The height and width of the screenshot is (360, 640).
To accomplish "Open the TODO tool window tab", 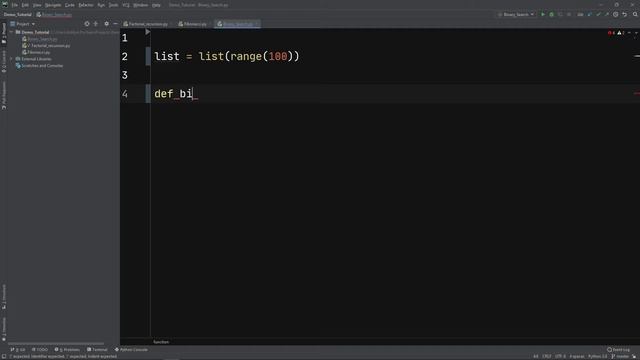I will click(x=40, y=349).
